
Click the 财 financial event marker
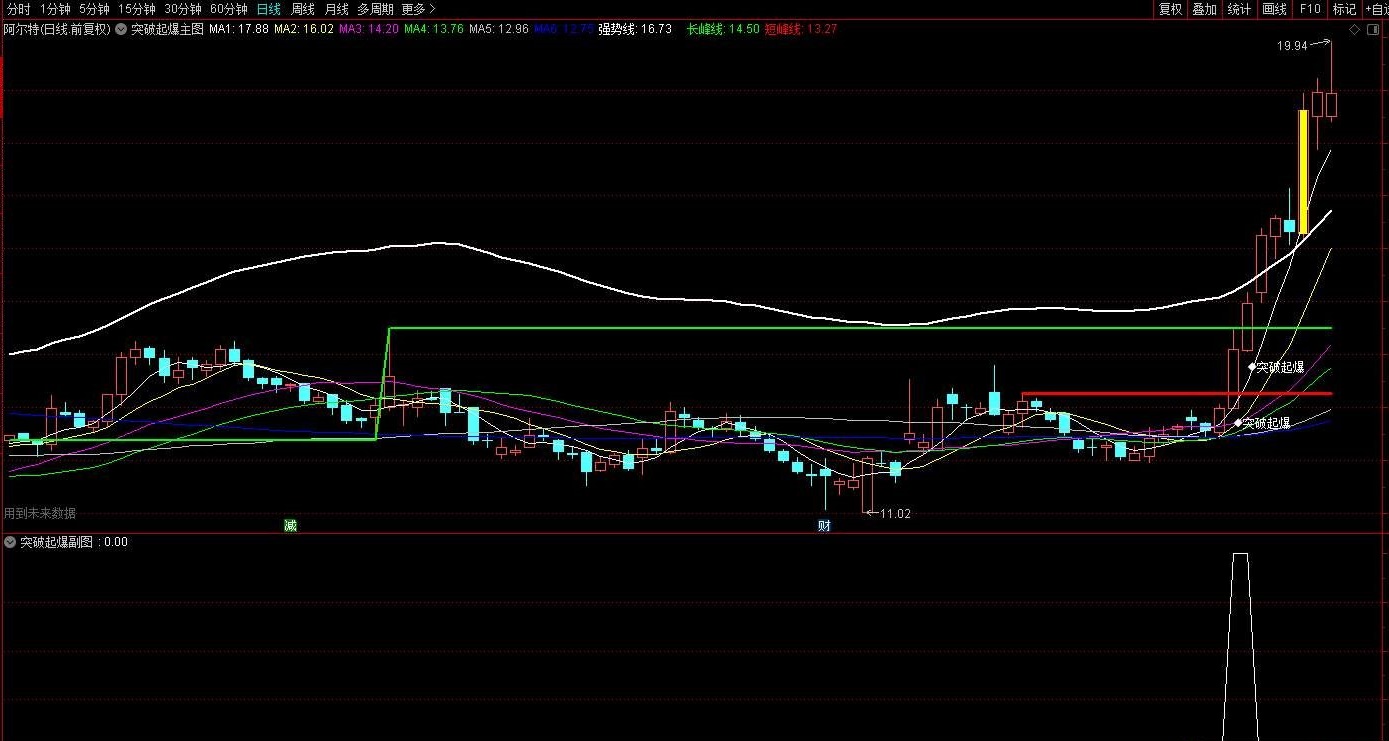[824, 525]
